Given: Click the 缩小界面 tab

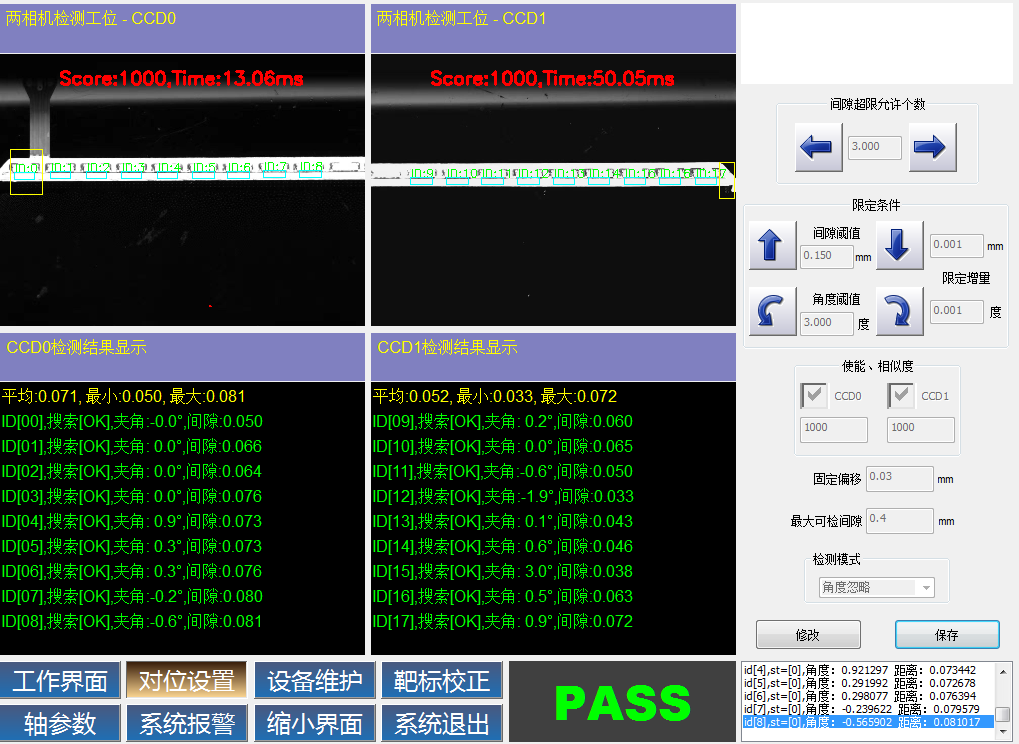Looking at the screenshot, I should (x=313, y=723).
